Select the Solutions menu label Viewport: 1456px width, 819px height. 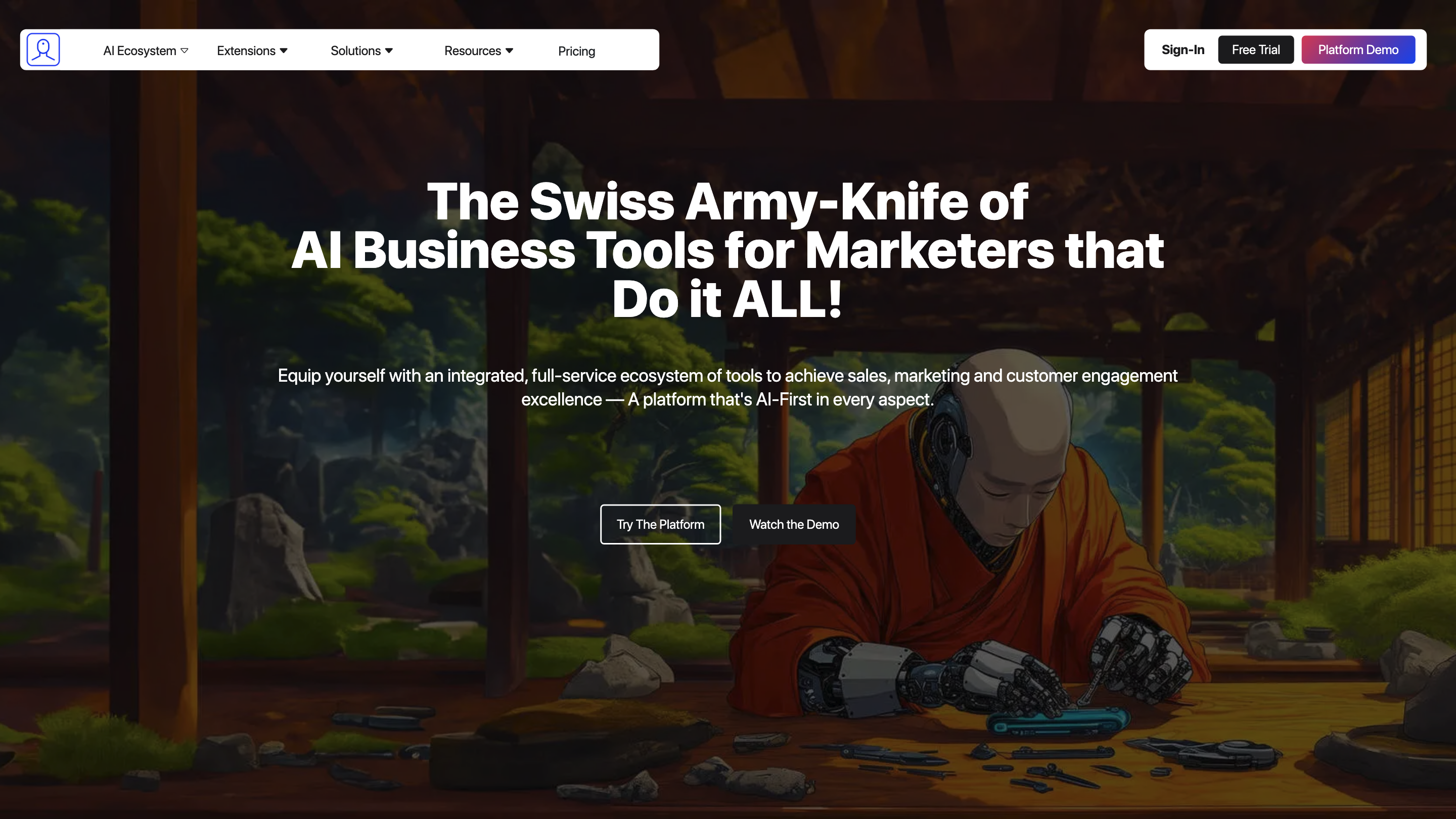click(x=355, y=51)
